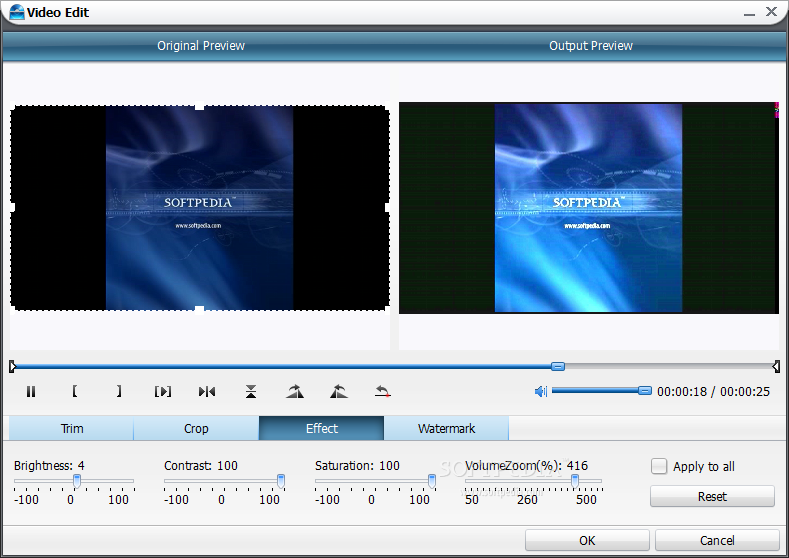789x558 pixels.
Task: Click the VolumeZoom(%): 416 label
Action: click(526, 466)
